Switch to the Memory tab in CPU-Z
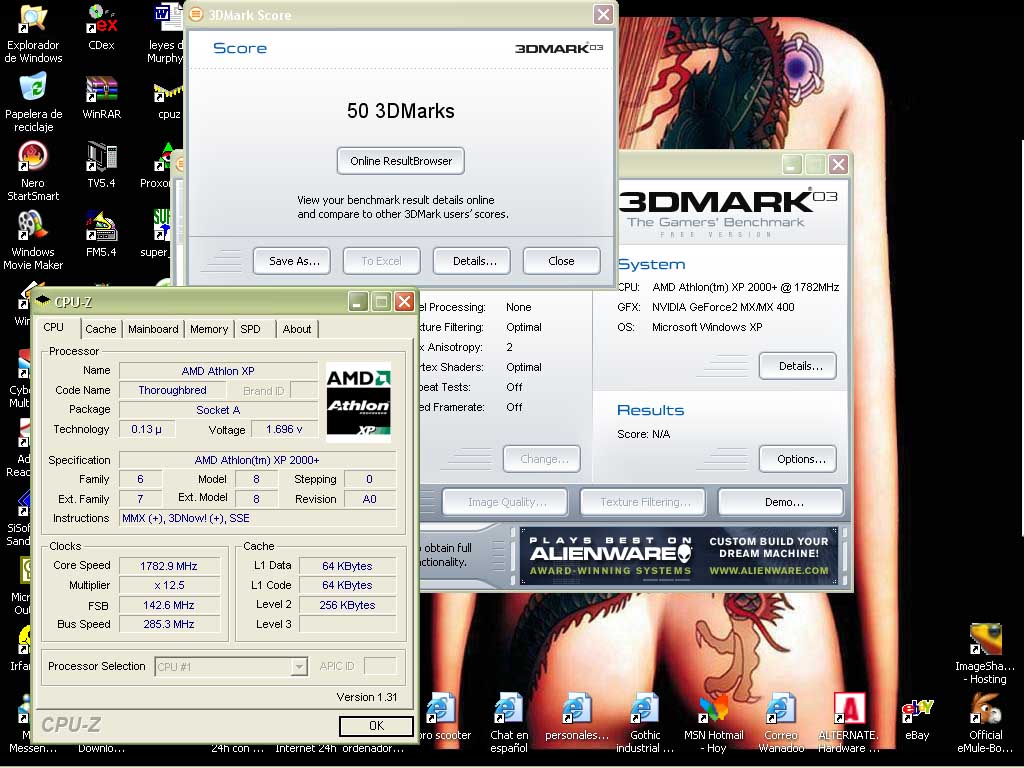Screen dimensions: 1024x768 [x=209, y=329]
